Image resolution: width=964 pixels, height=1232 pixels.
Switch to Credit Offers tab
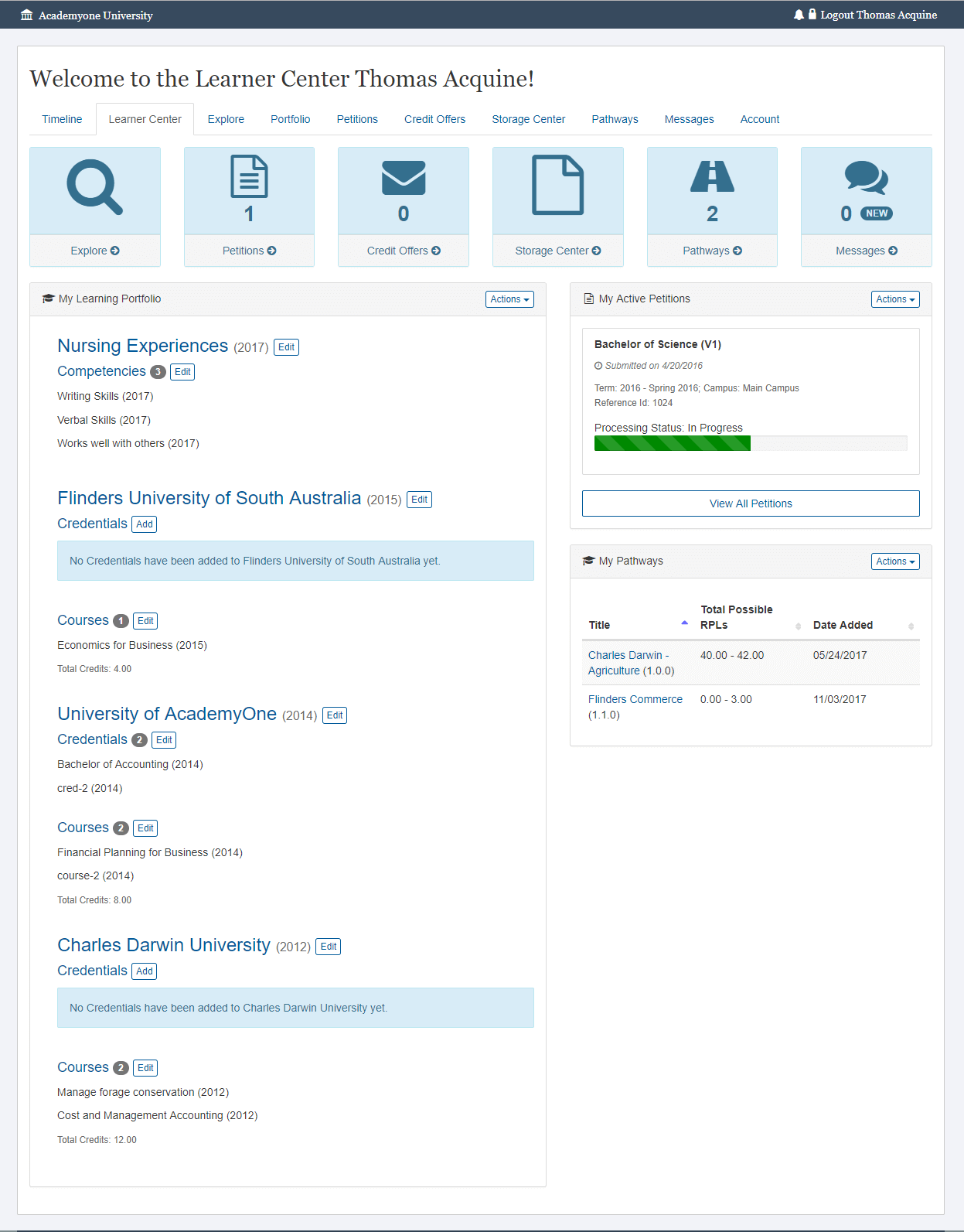(434, 119)
